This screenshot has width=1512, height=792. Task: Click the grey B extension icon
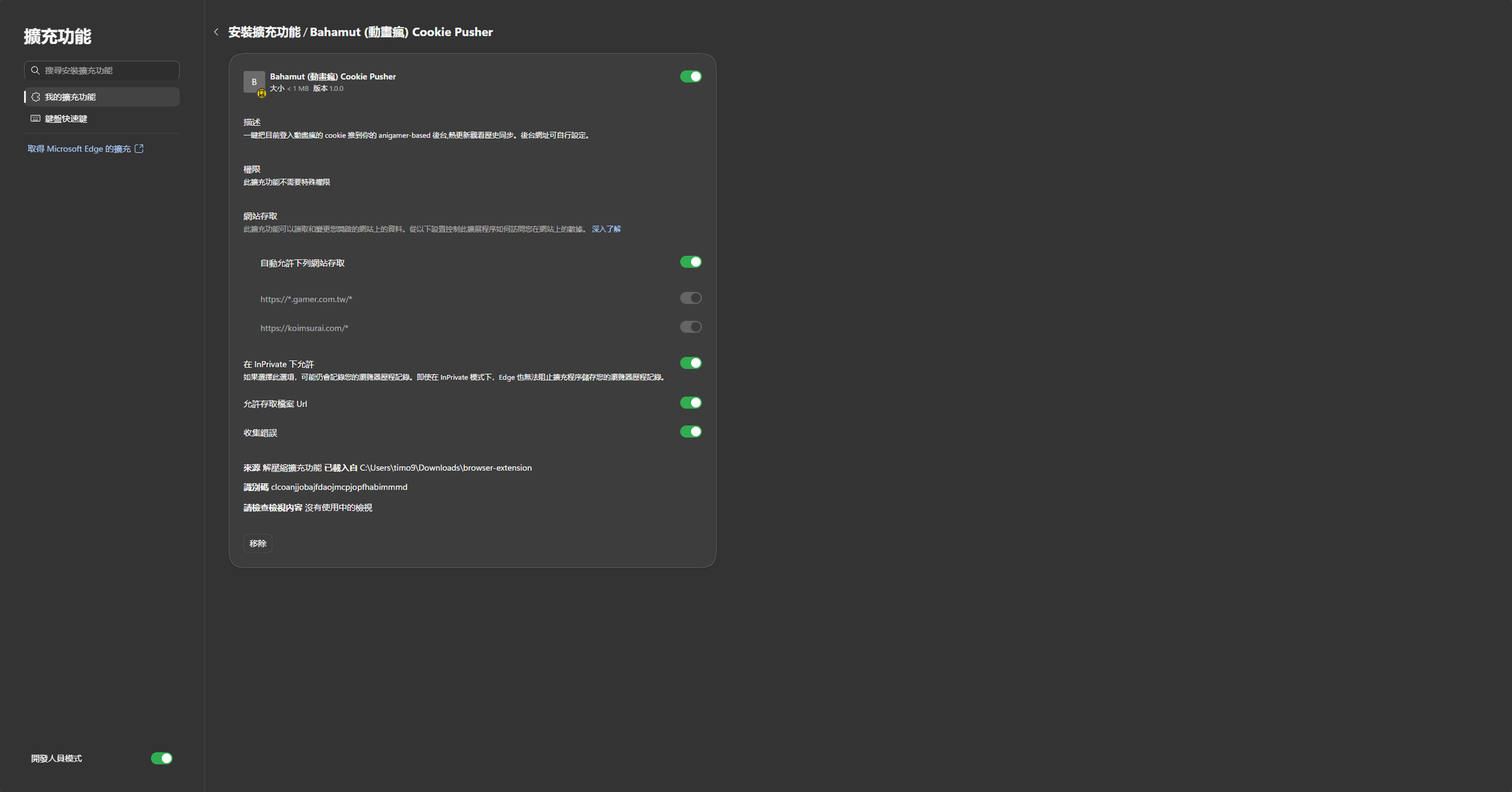(254, 82)
